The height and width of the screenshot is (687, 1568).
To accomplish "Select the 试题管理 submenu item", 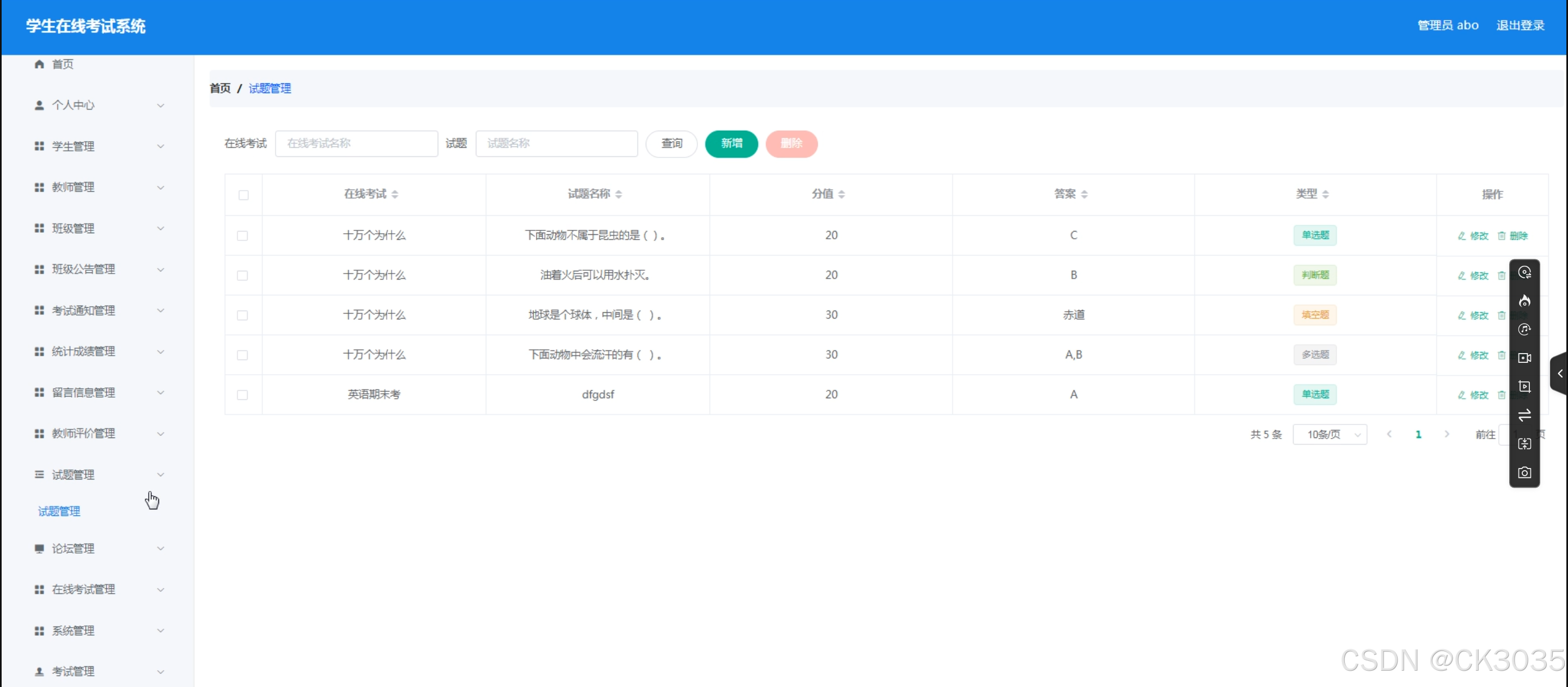I will click(x=59, y=511).
